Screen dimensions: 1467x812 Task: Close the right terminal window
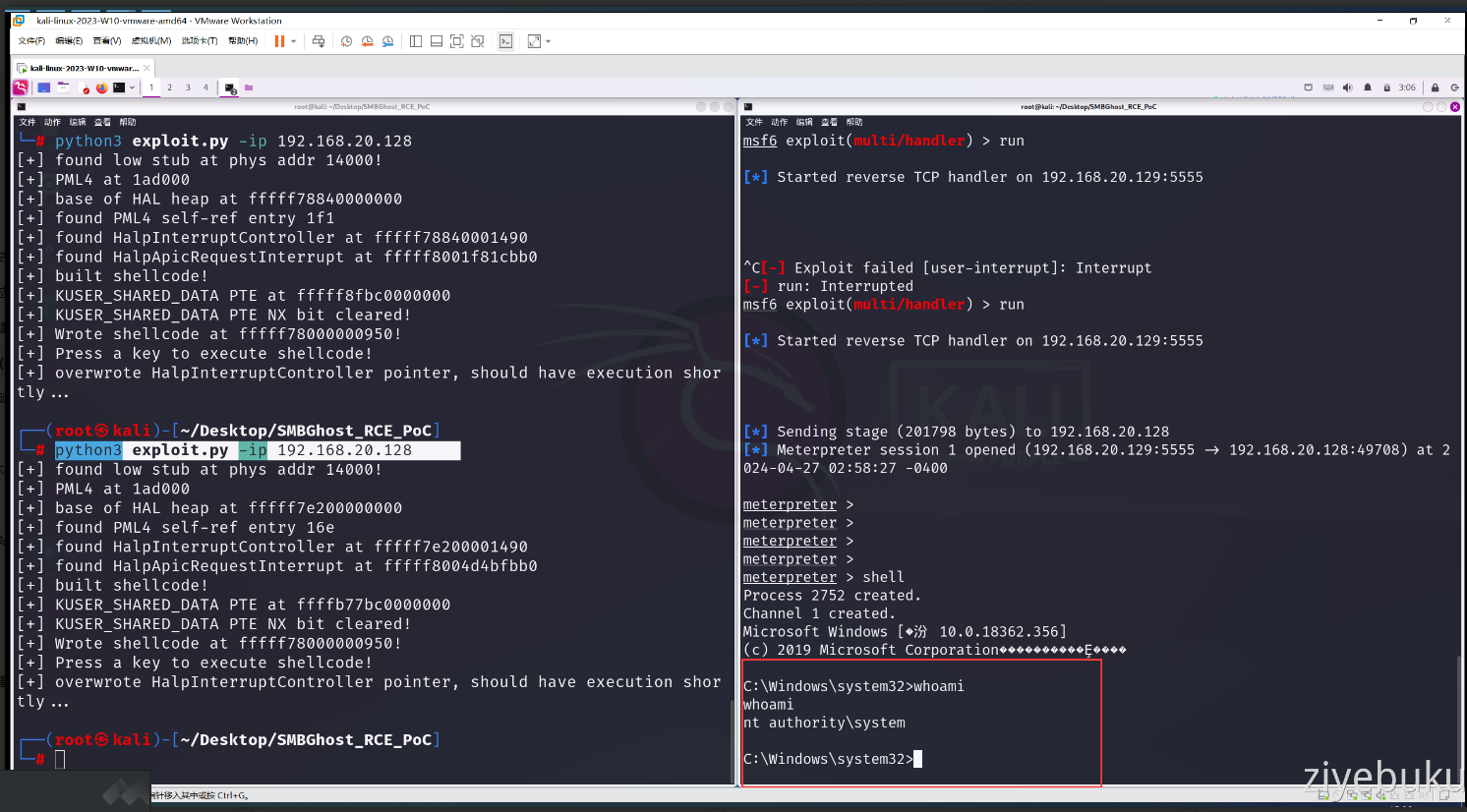point(1455,106)
